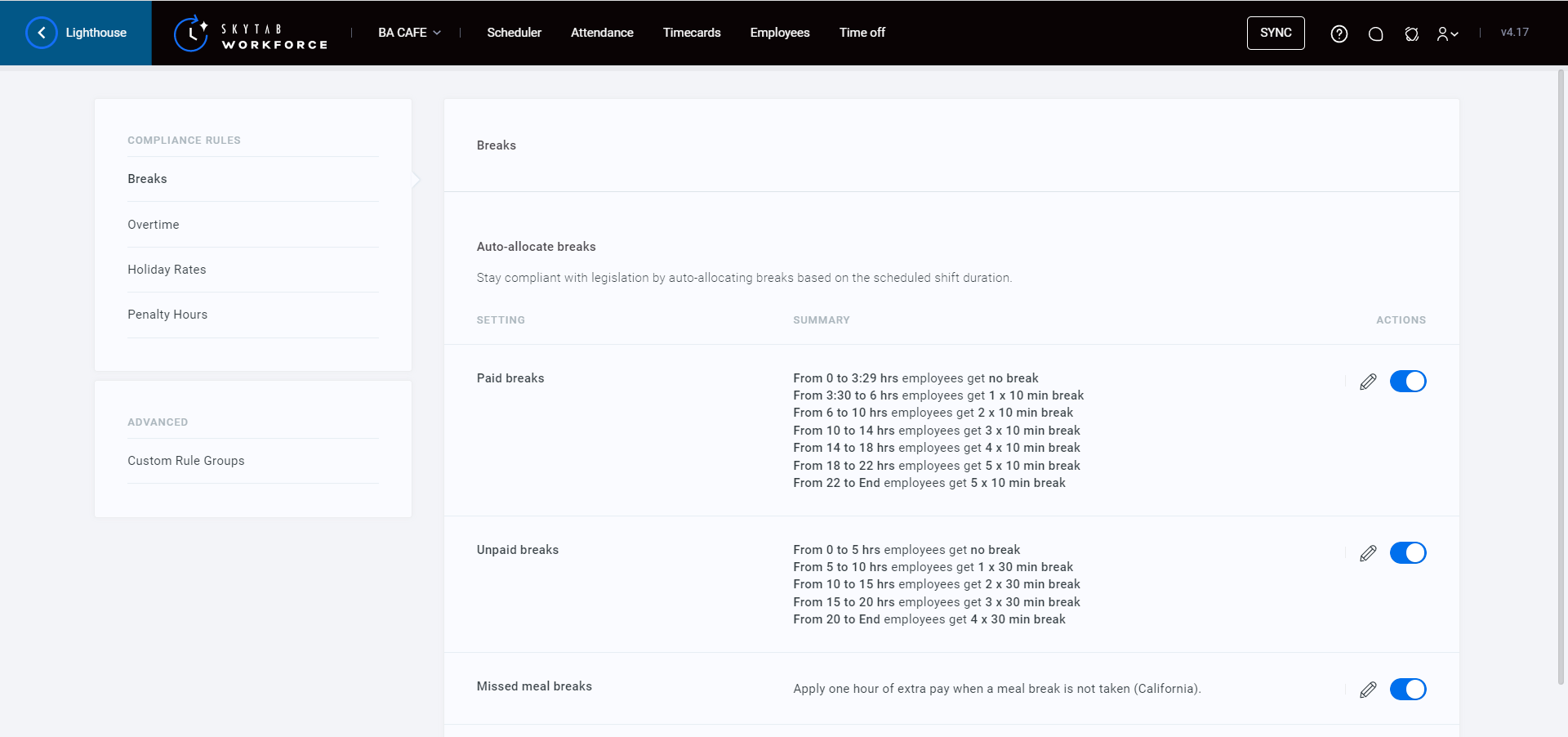
Task: Open the chat bubble icon
Action: (x=1375, y=33)
